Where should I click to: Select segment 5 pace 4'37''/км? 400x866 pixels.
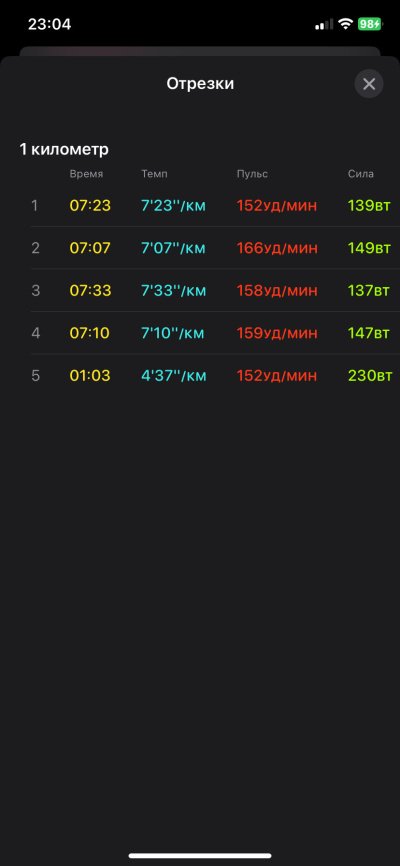(174, 376)
